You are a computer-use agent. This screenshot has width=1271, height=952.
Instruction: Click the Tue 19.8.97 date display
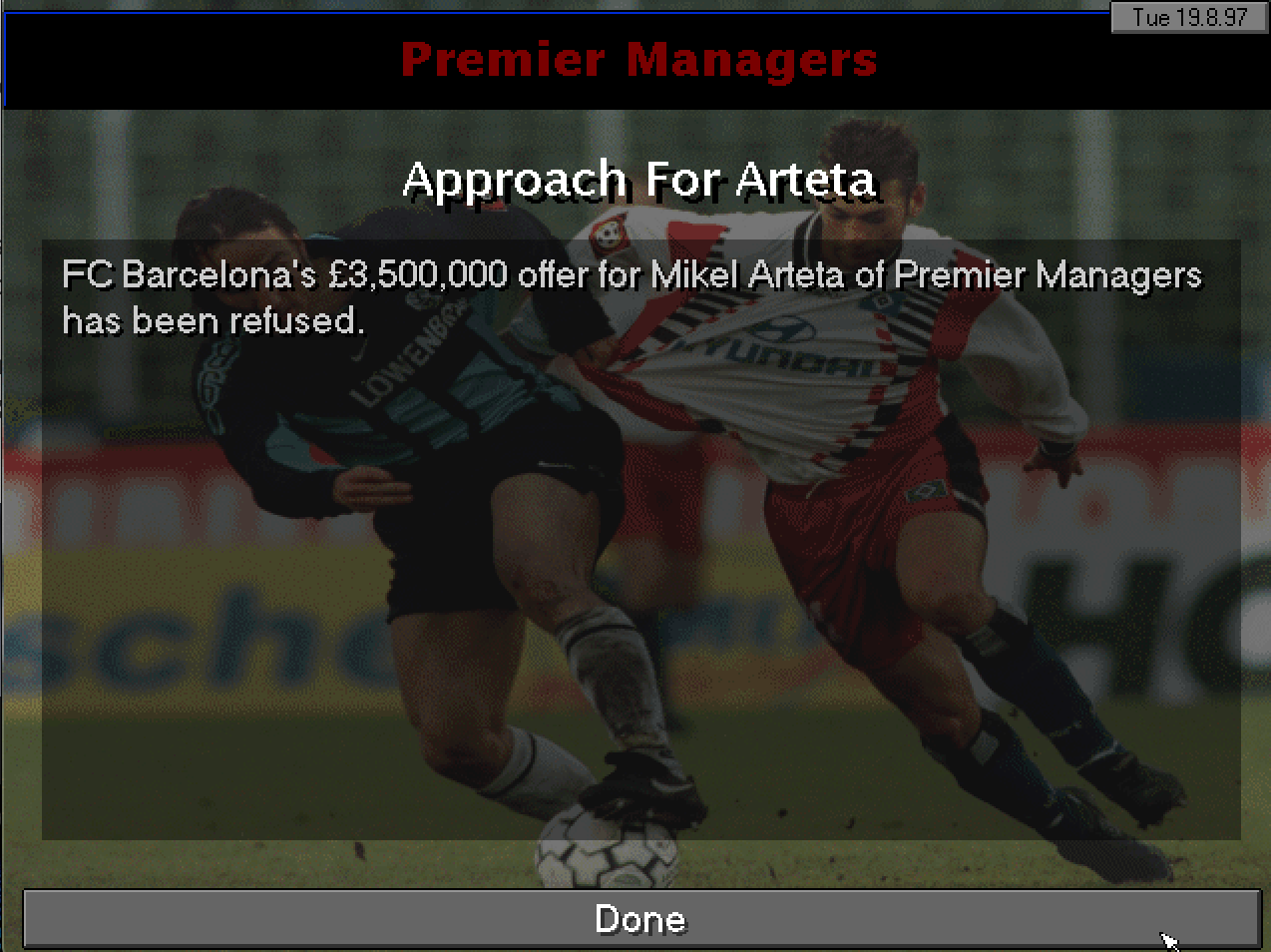coord(1189,17)
